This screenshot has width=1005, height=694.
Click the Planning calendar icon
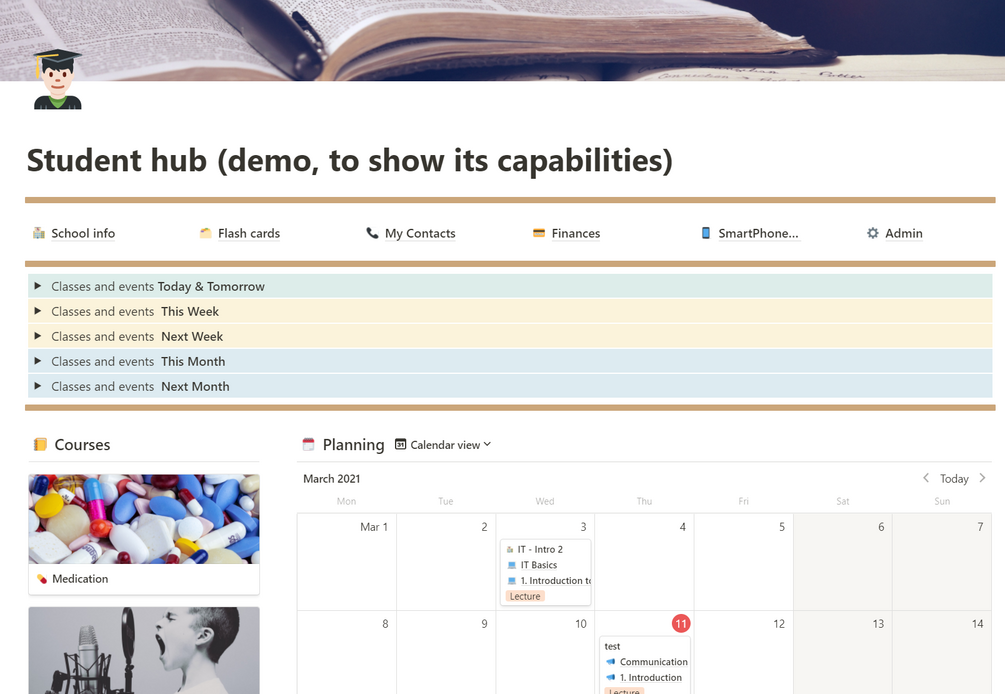tap(308, 444)
